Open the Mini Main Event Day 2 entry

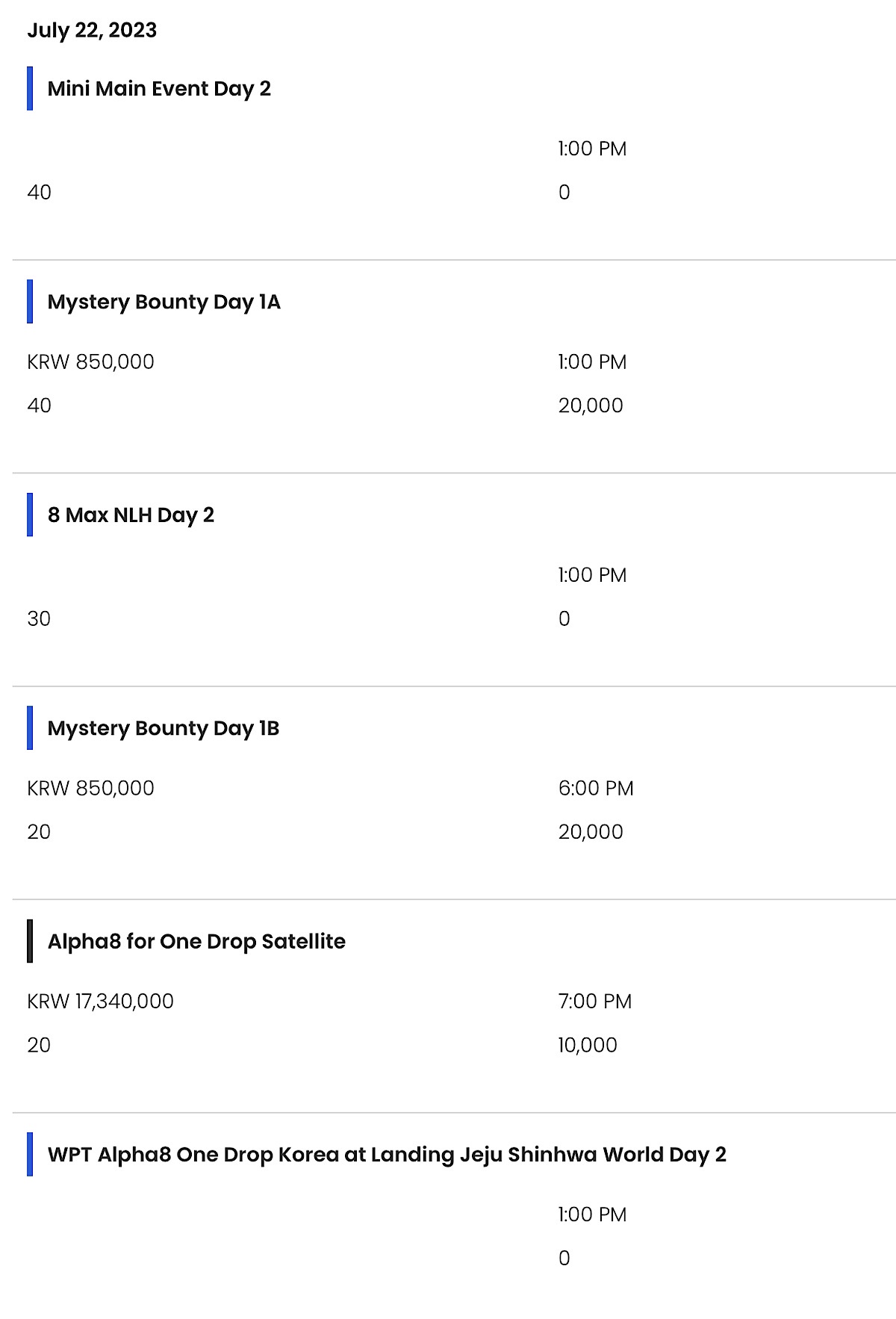pos(159,89)
